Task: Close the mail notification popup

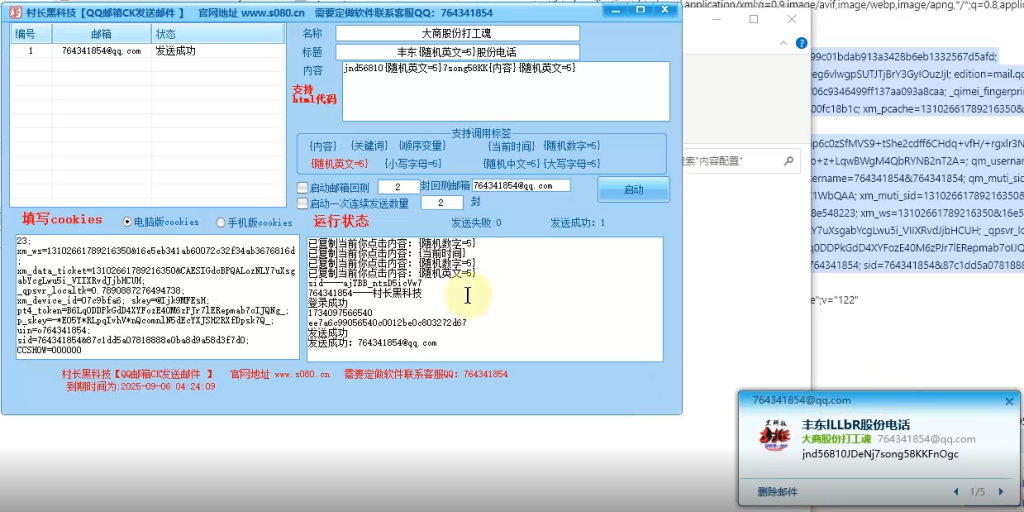Action: tap(1009, 401)
